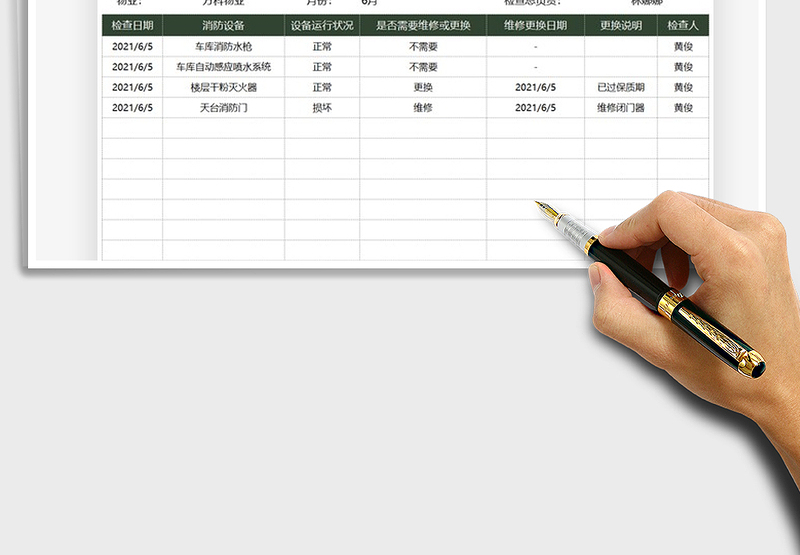The width and height of the screenshot is (800, 555).
Task: Select 维修更换日期 2021/6/5 in 天台消防门 row
Action: pyautogui.click(x=535, y=108)
